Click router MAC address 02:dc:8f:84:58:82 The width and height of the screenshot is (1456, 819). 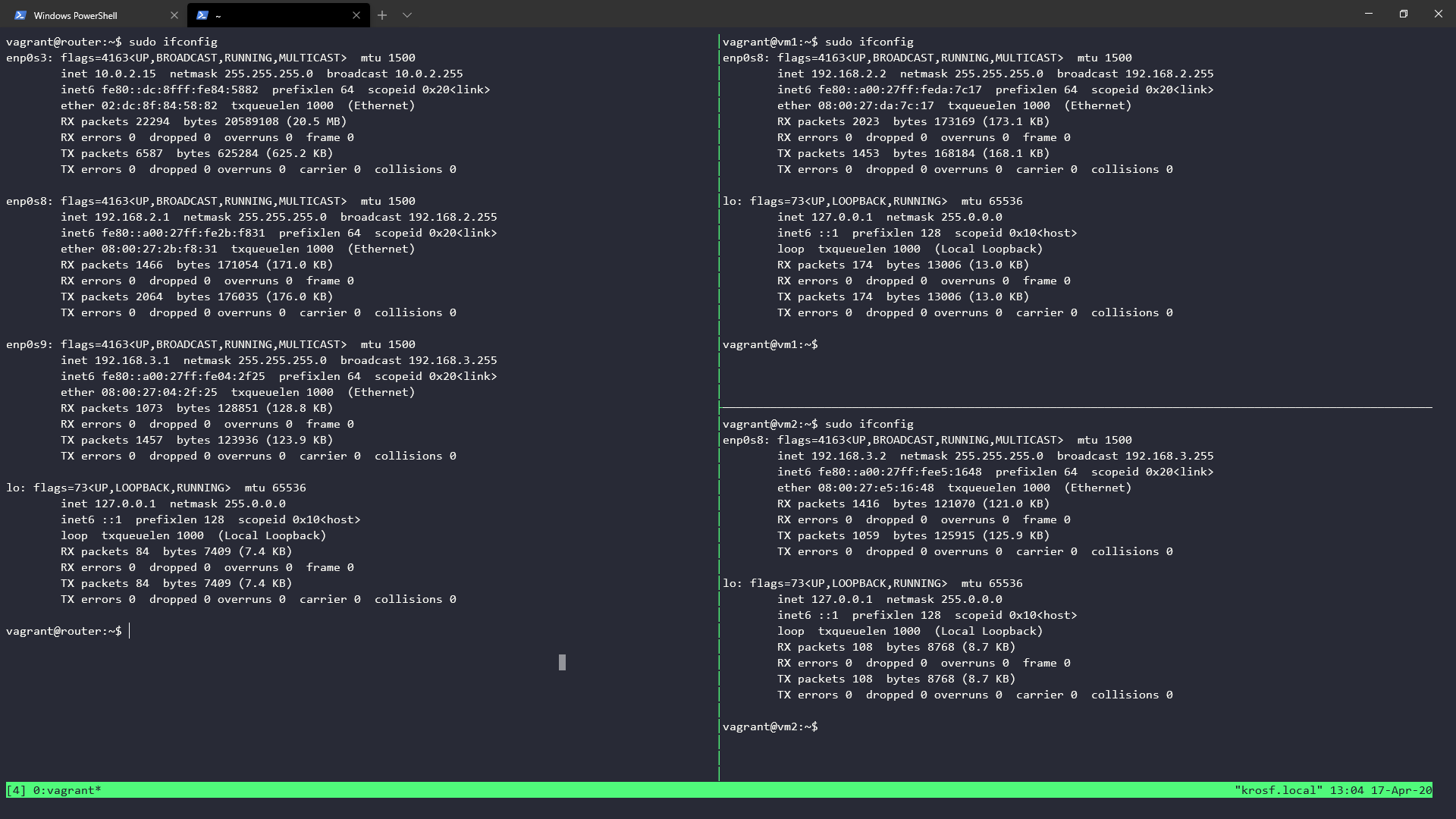[x=159, y=105]
